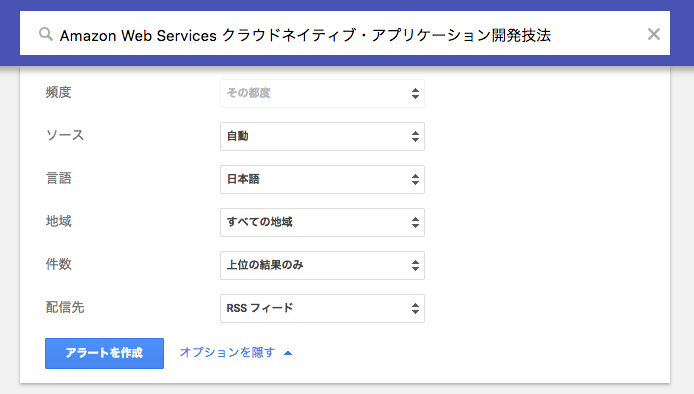This screenshot has height=394, width=694.
Task: Click the 頻度 label
Action: pos(58,92)
